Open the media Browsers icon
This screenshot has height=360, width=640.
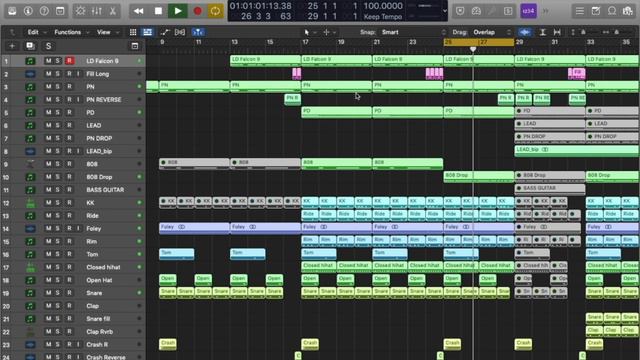pyautogui.click(x=628, y=11)
